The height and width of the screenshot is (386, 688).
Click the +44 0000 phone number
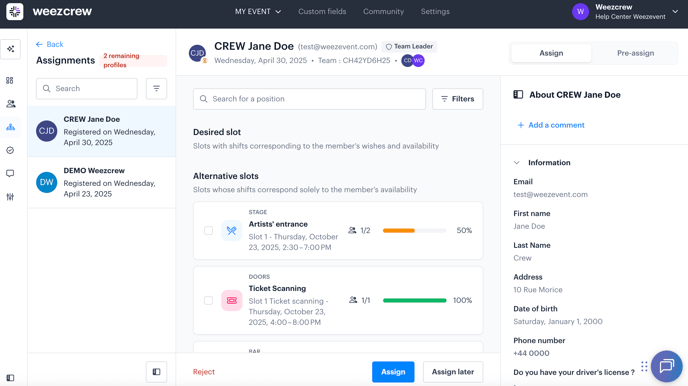tap(531, 353)
